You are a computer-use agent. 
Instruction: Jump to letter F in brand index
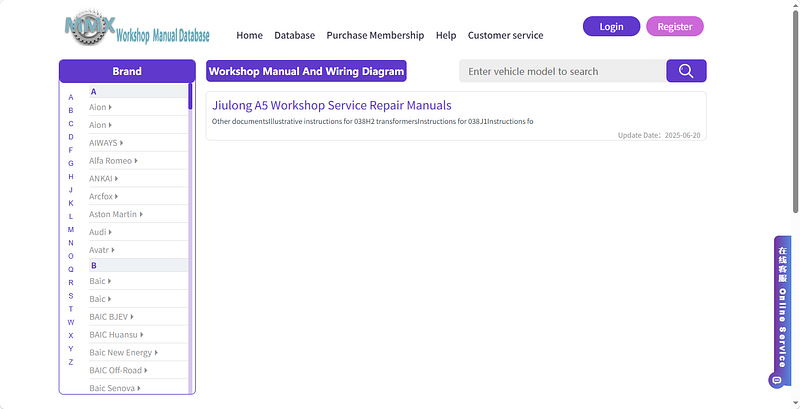pyautogui.click(x=71, y=150)
